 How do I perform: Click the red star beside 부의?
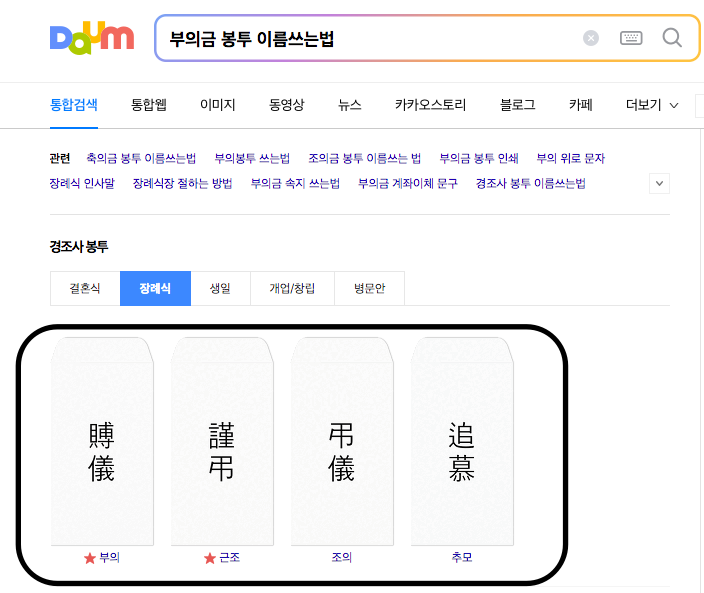[90, 558]
